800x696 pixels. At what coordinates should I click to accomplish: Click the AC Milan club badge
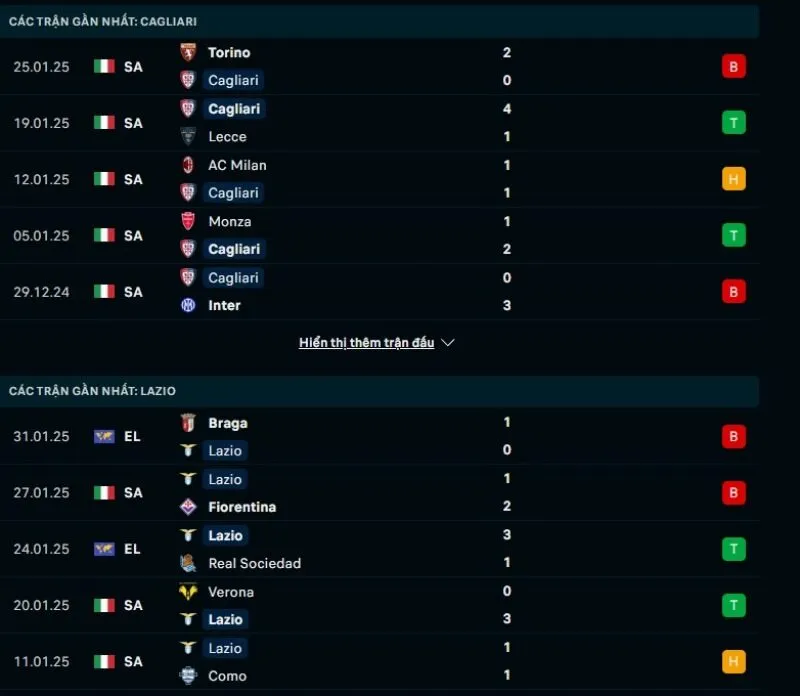(188, 165)
